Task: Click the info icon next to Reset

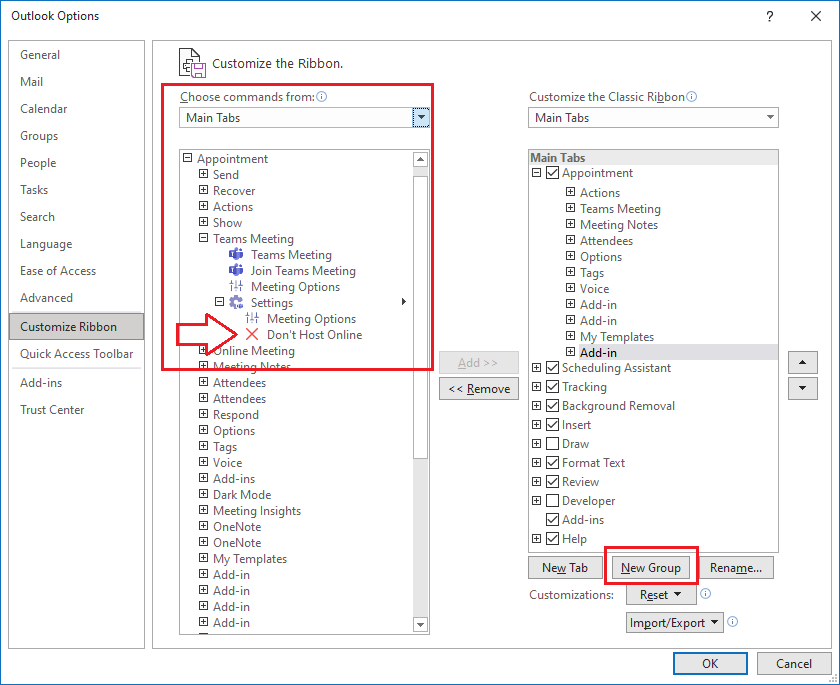Action: coord(706,593)
